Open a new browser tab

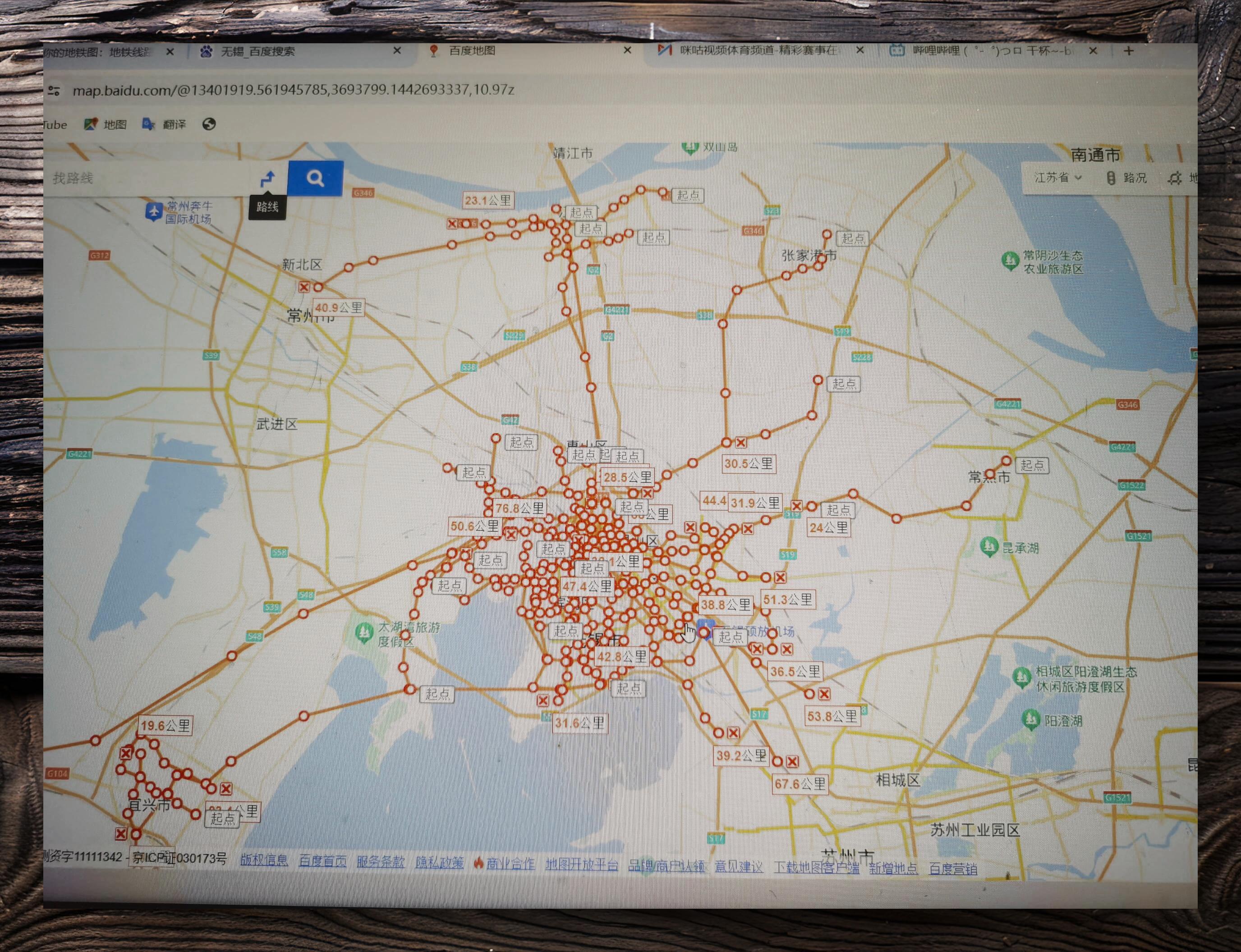(x=1128, y=51)
